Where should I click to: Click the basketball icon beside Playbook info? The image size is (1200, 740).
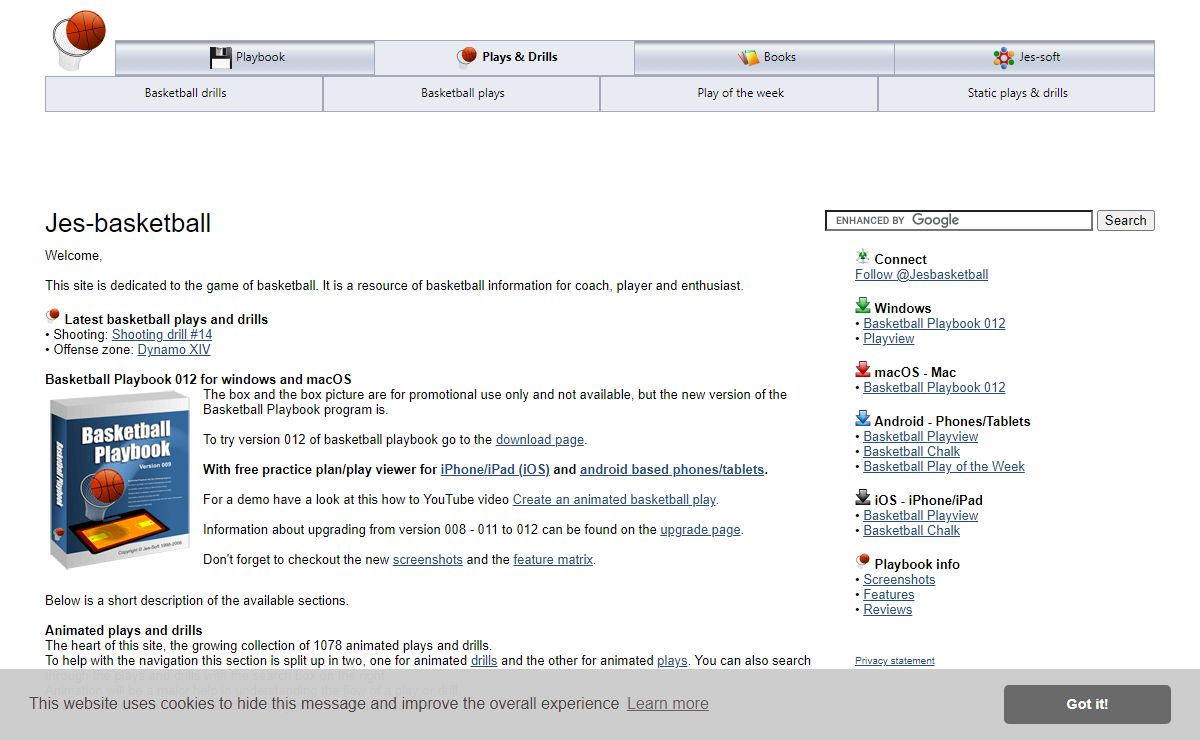[863, 562]
